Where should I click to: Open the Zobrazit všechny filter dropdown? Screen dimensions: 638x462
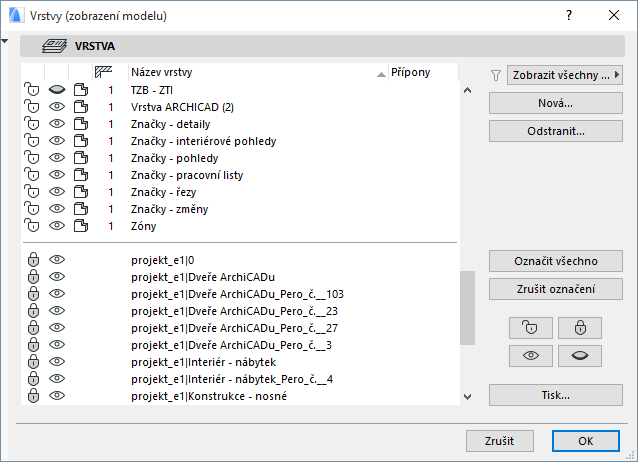click(565, 74)
